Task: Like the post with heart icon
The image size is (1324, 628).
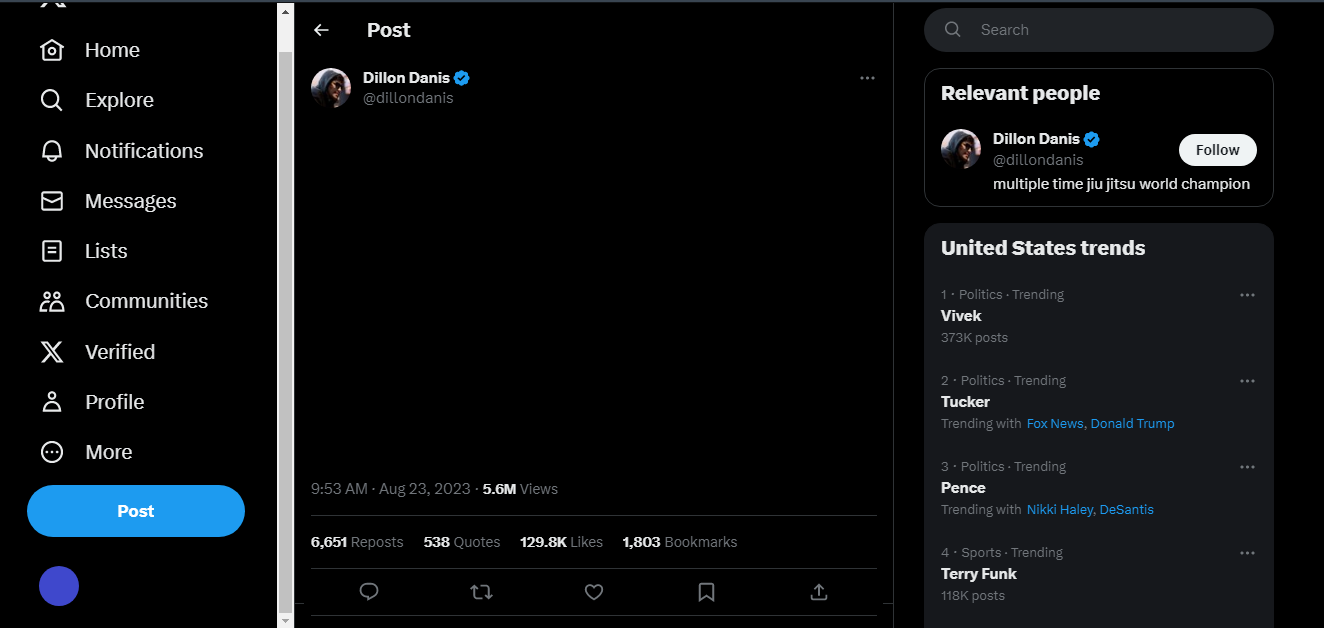Action: pyautogui.click(x=594, y=592)
